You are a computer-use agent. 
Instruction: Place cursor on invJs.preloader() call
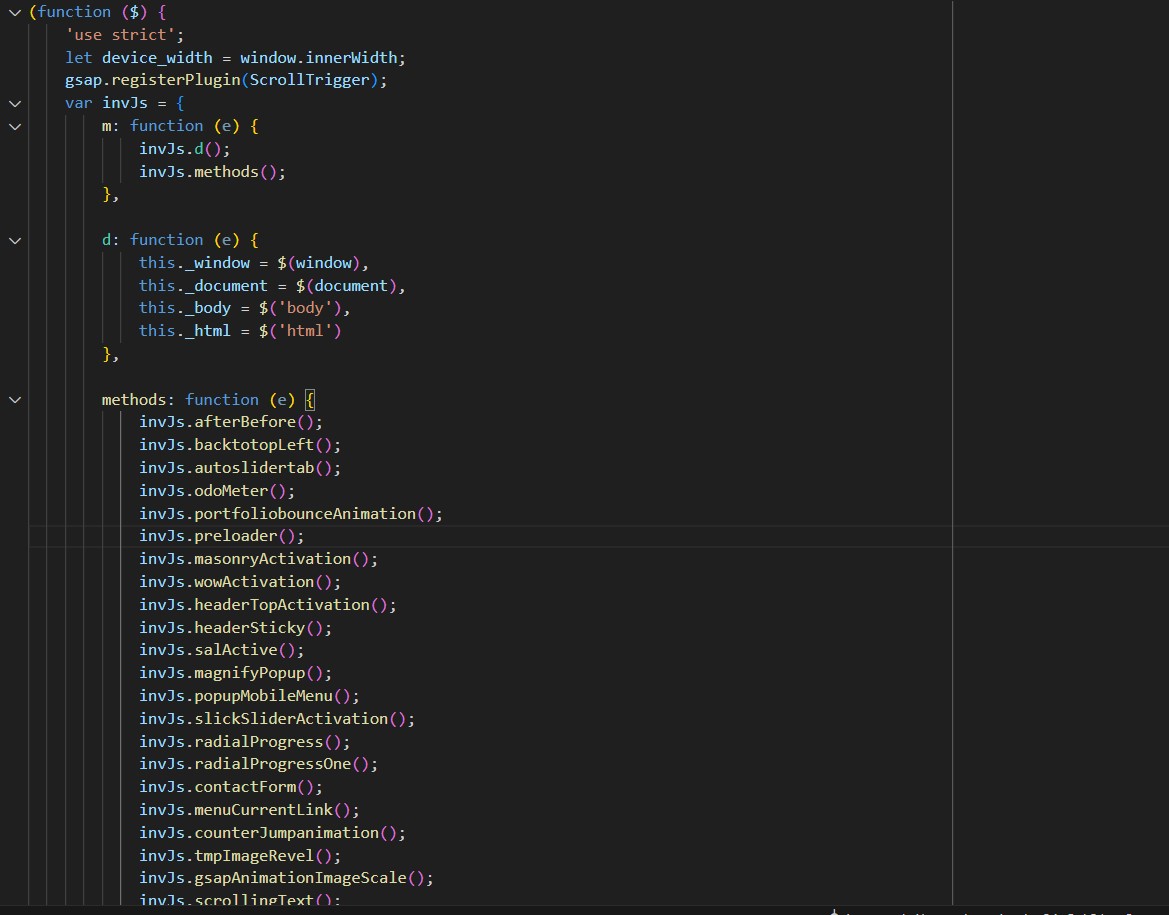[220, 535]
